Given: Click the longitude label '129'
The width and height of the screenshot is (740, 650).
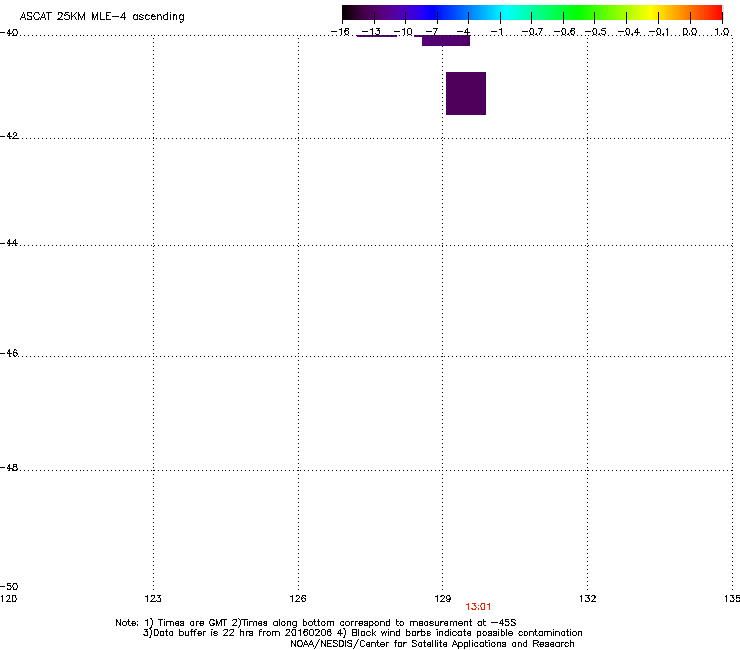Looking at the screenshot, I should pos(443,599).
